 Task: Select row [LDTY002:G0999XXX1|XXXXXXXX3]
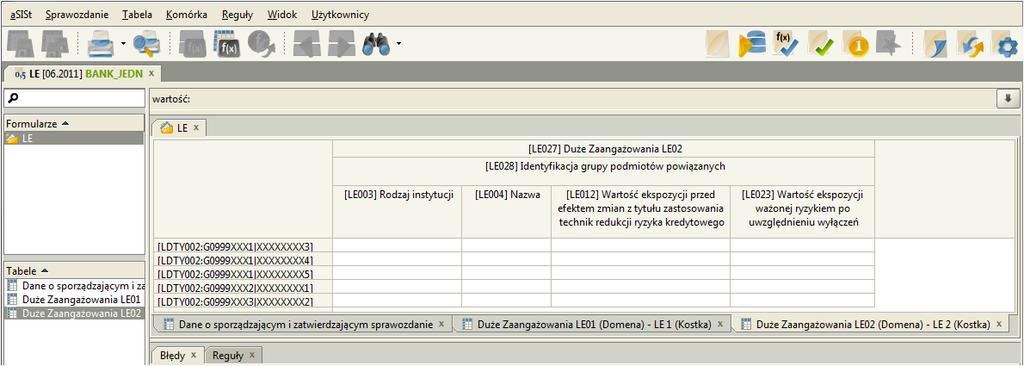(x=243, y=246)
